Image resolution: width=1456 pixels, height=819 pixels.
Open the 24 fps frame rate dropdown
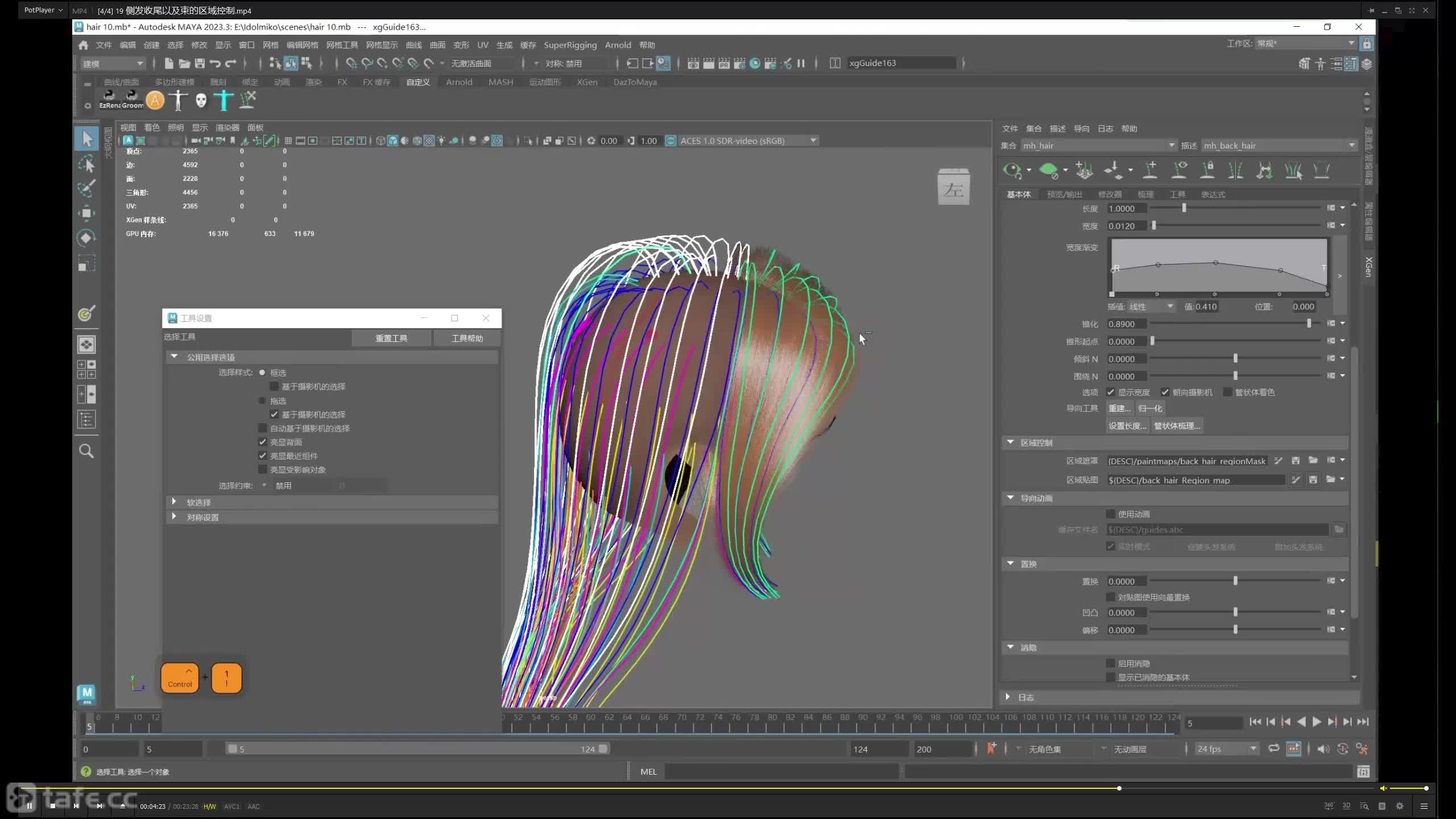pyautogui.click(x=1226, y=749)
